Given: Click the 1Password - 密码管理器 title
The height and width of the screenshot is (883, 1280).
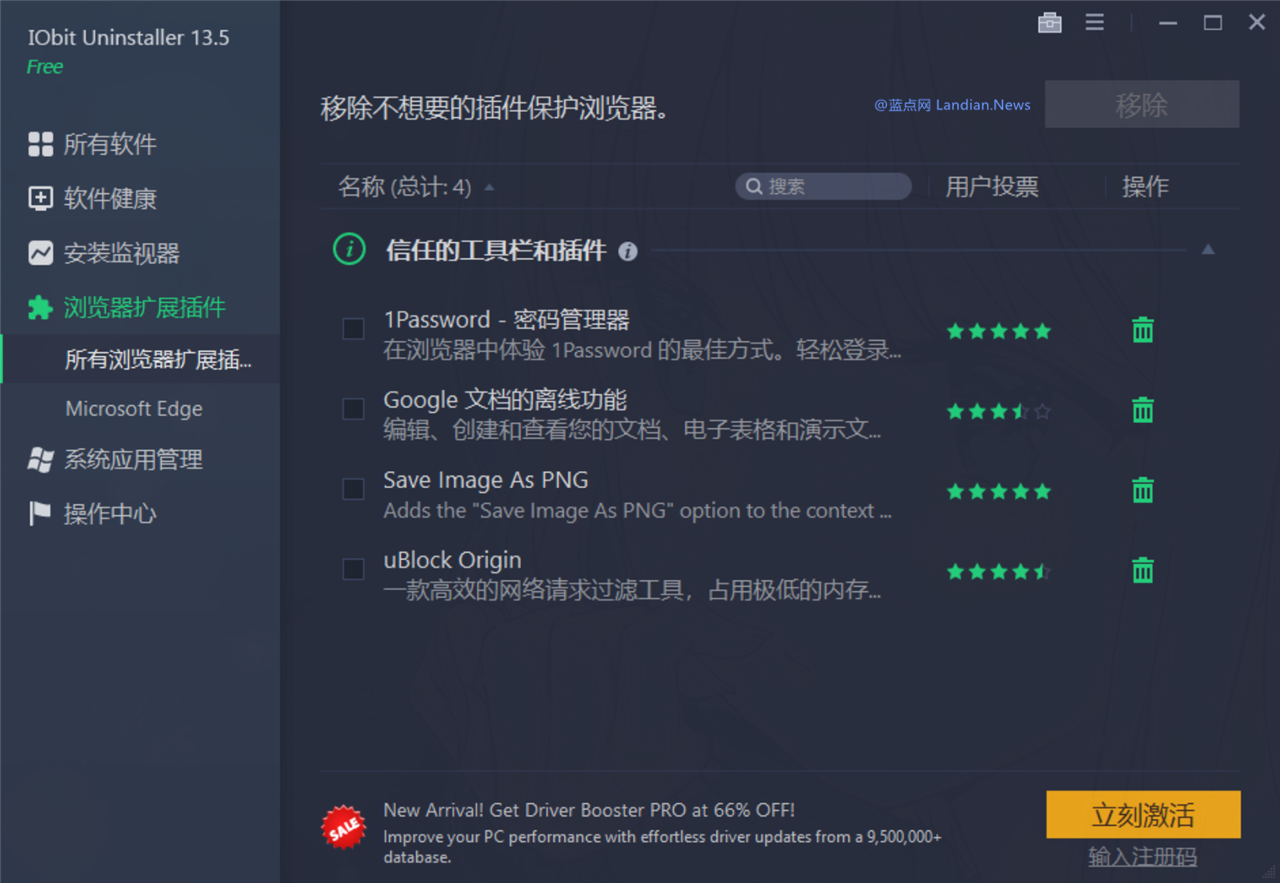Looking at the screenshot, I should [x=507, y=320].
